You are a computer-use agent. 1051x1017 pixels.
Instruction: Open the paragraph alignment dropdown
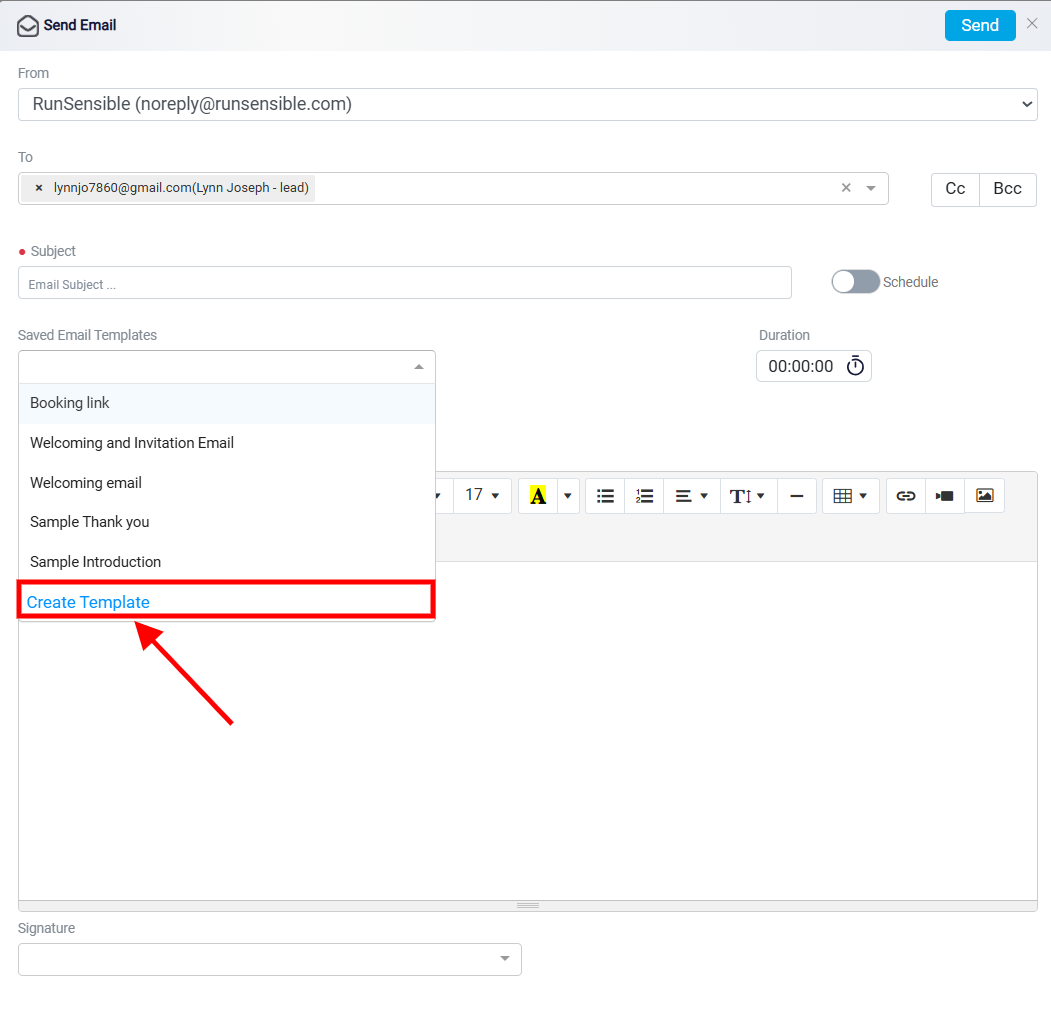[692, 496]
